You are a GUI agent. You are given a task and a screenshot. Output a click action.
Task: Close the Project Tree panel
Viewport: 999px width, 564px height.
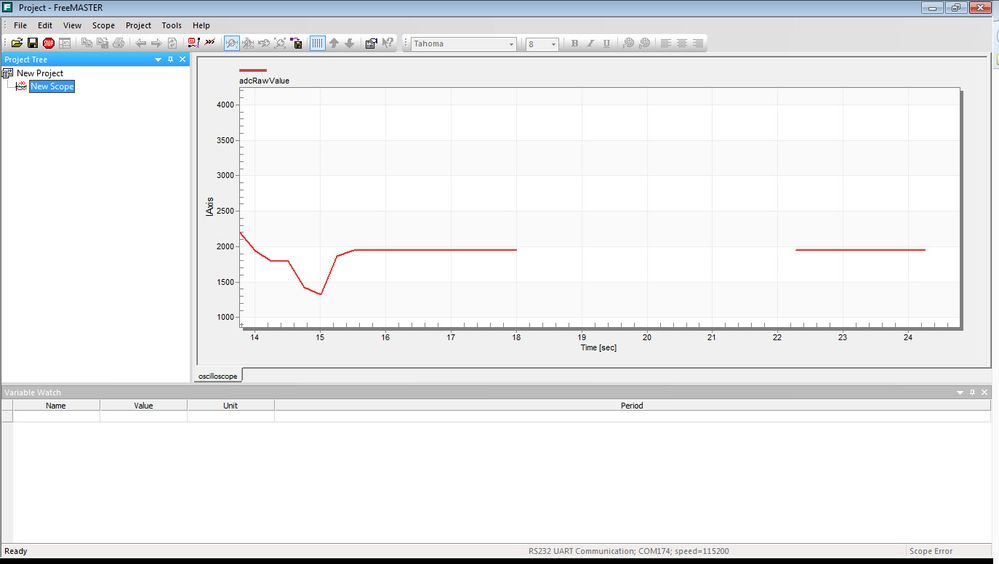tap(182, 59)
